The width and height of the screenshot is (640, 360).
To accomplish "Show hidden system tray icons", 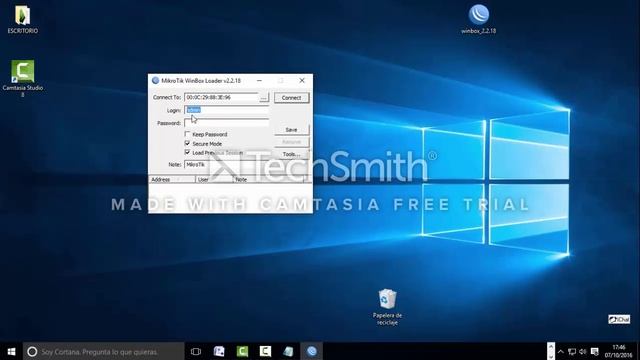I will tap(561, 352).
